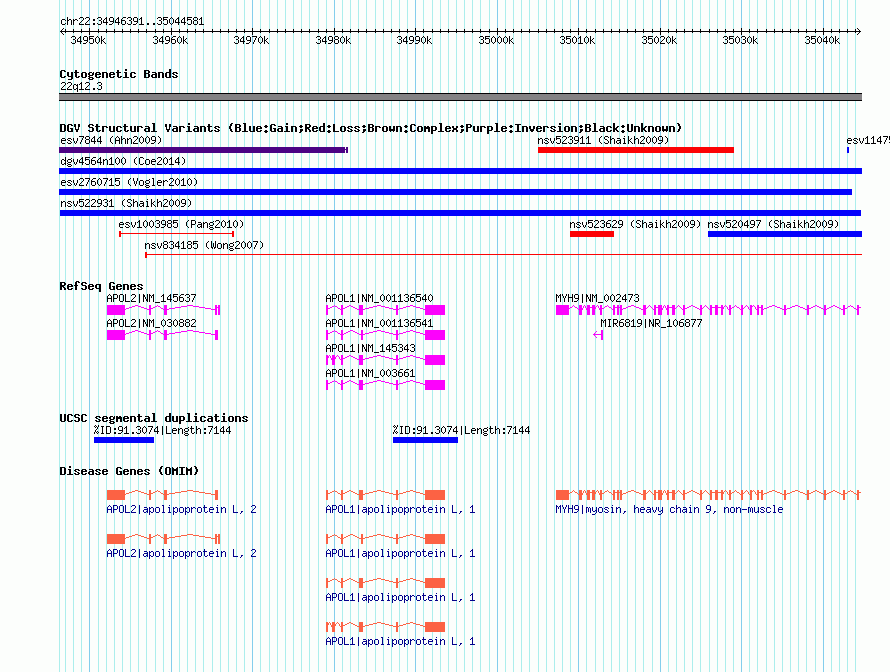Click the 35040k scale label
The image size is (890, 672).
[x=822, y=40]
